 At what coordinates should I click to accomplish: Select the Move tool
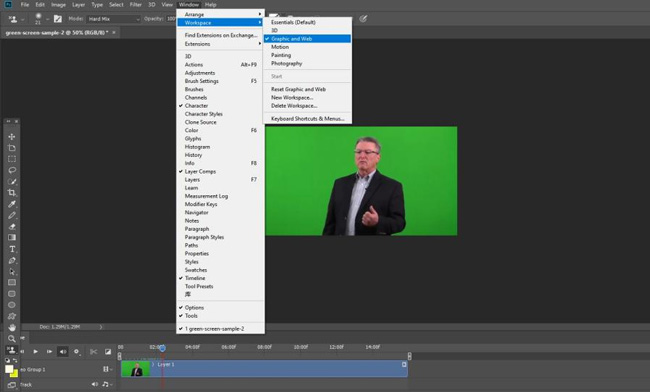(12, 136)
